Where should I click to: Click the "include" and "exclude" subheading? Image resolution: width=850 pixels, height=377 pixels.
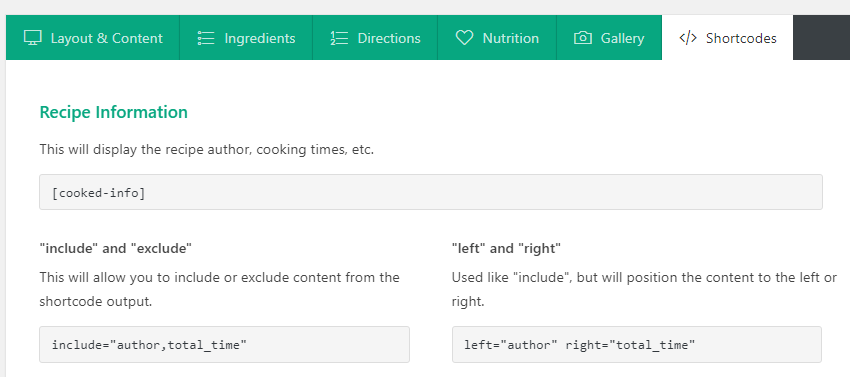point(116,249)
